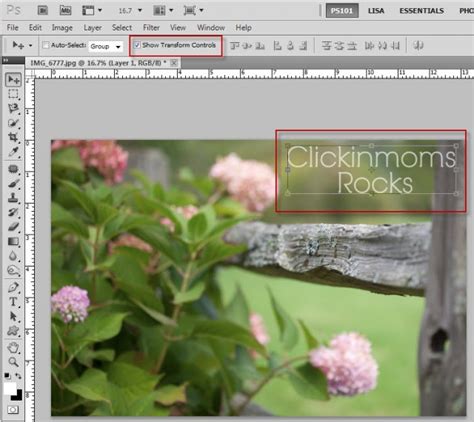Select the Zoom tool
The image size is (474, 422).
(x=13, y=362)
